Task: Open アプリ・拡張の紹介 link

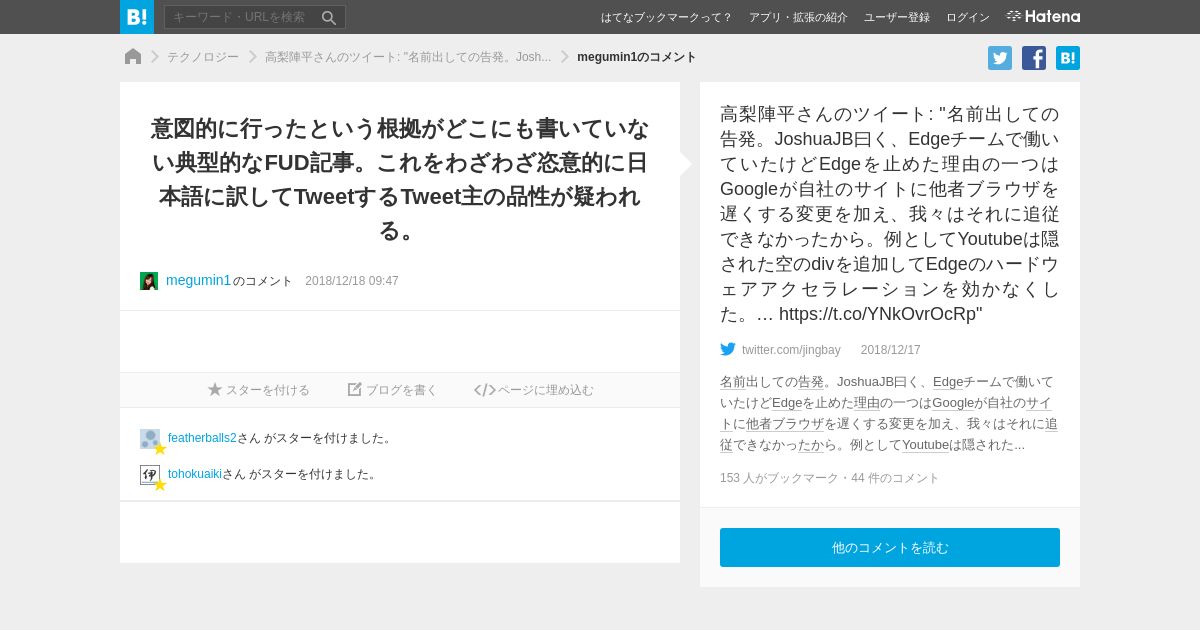Action: click(x=798, y=17)
